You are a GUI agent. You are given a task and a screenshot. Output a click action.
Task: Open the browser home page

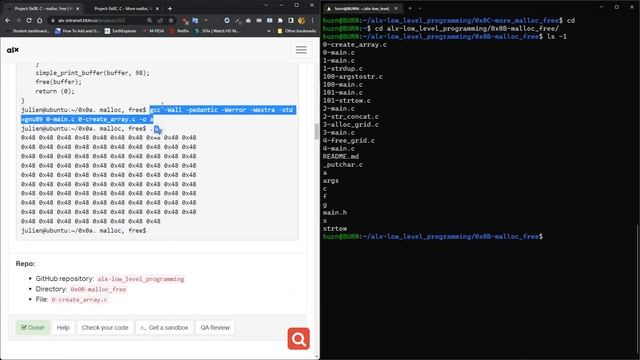coord(39,20)
